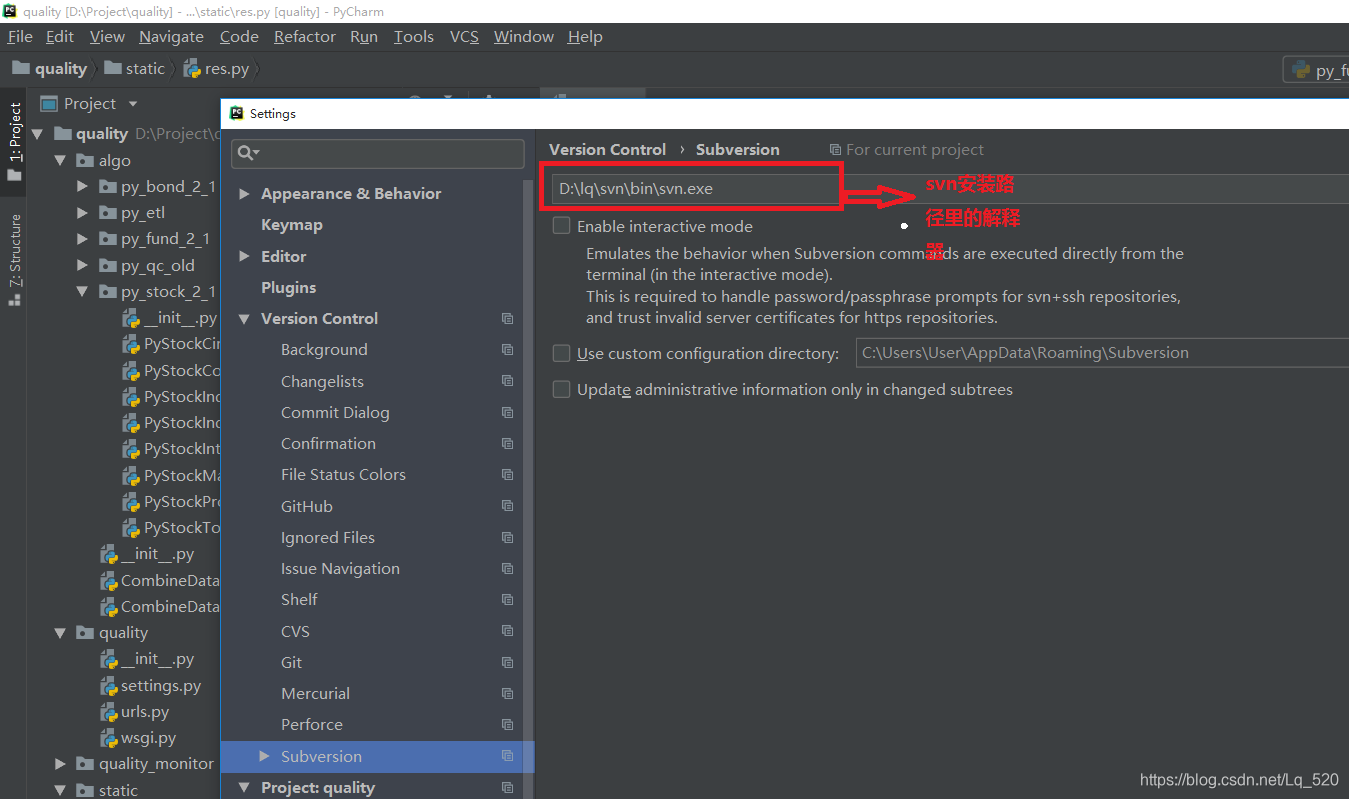This screenshot has height=799, width=1349.
Task: Click the Python file icon of urls.py
Action: [109, 712]
